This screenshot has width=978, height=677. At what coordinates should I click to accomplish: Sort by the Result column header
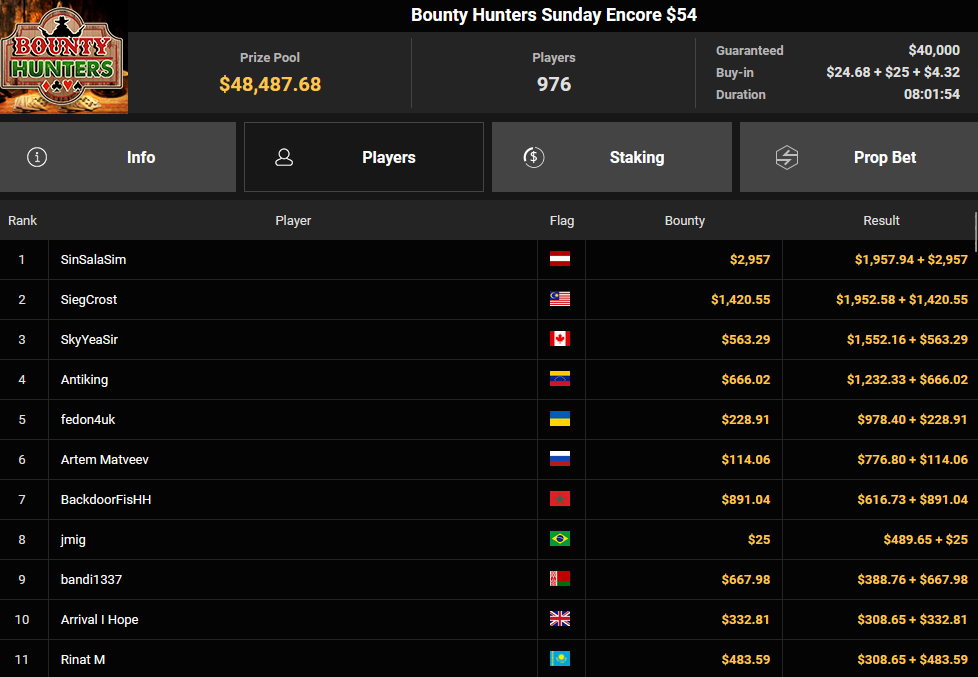pyautogui.click(x=881, y=220)
